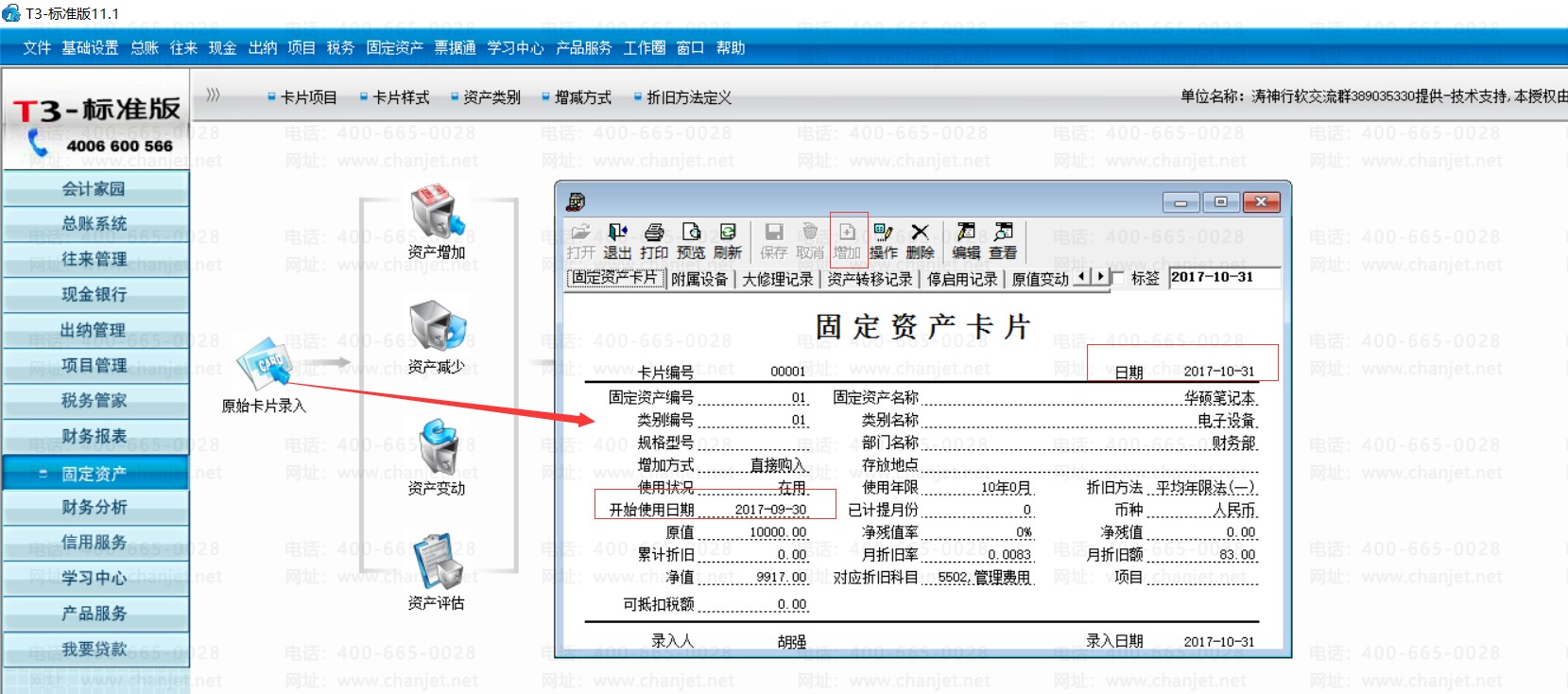Switch to the 停启用记录 tab
The image size is (1568, 694).
tap(962, 279)
